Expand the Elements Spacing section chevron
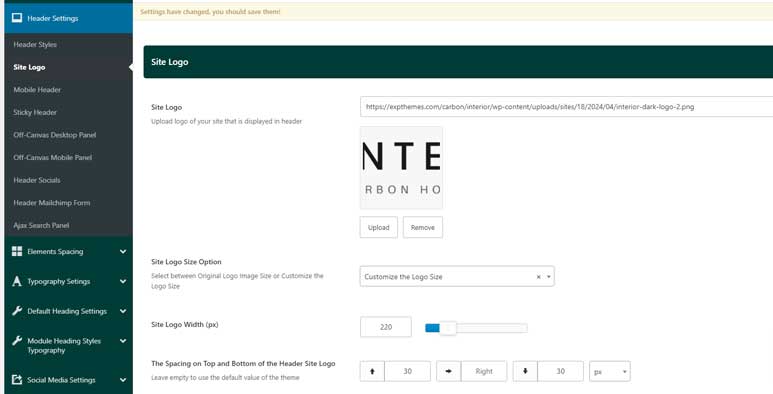Viewport: 773px width, 394px height. pyautogui.click(x=123, y=251)
